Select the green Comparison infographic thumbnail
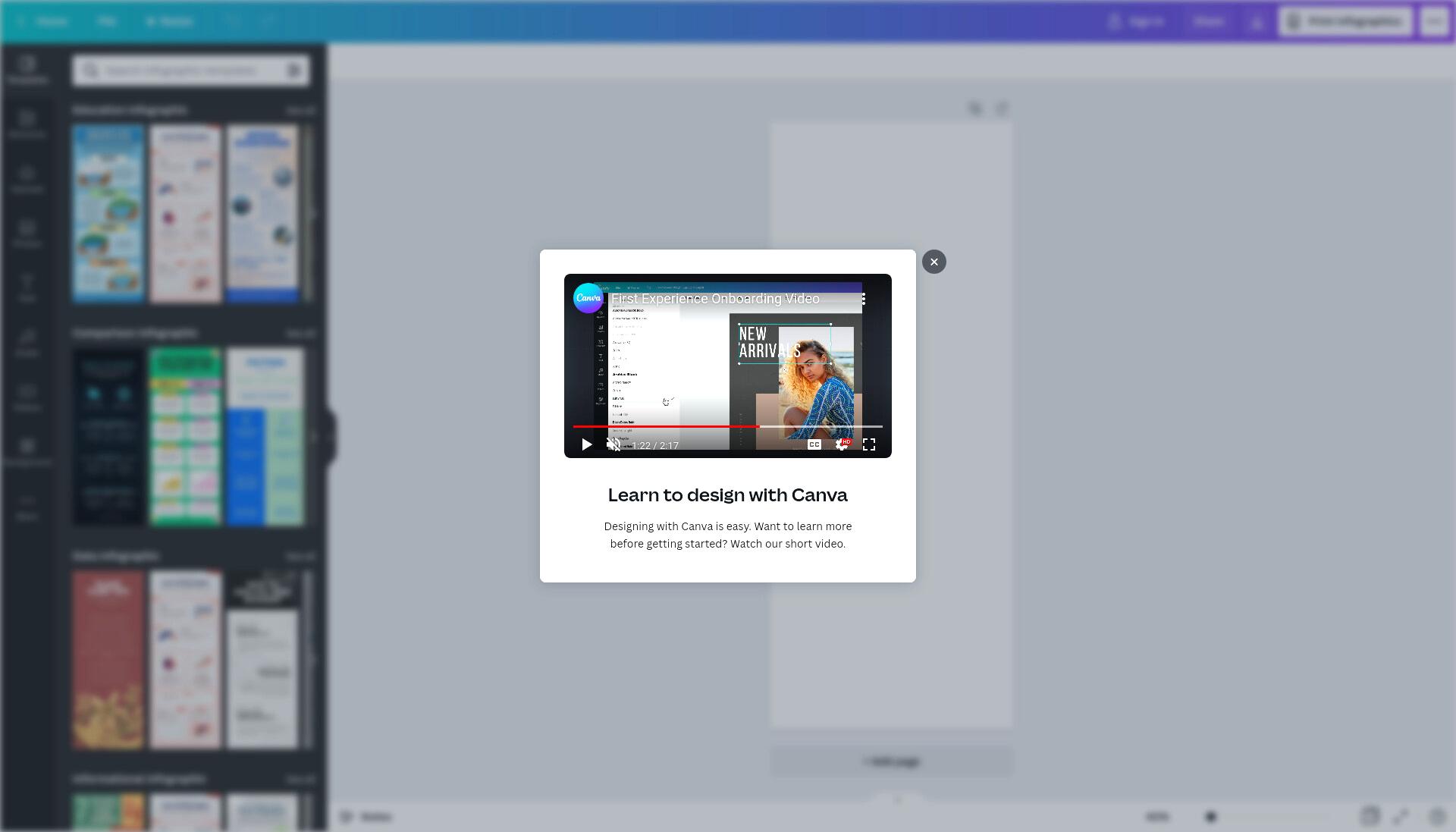This screenshot has height=832, width=1456. [x=186, y=437]
